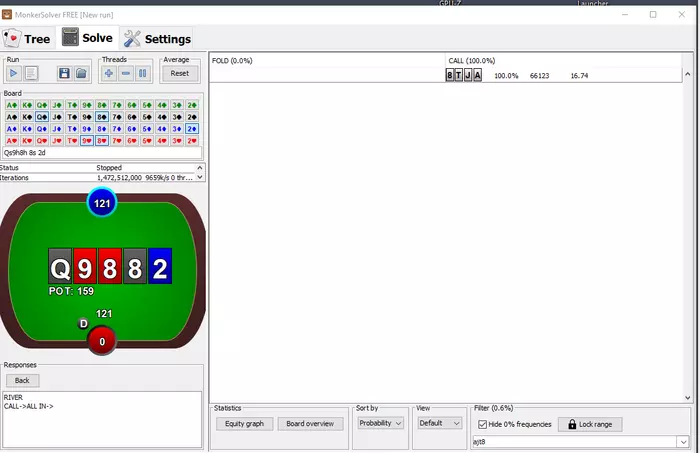Screen dimensions: 700x453
Task: Click the board text field Qs9h8h 8s 2d
Action: click(x=102, y=153)
